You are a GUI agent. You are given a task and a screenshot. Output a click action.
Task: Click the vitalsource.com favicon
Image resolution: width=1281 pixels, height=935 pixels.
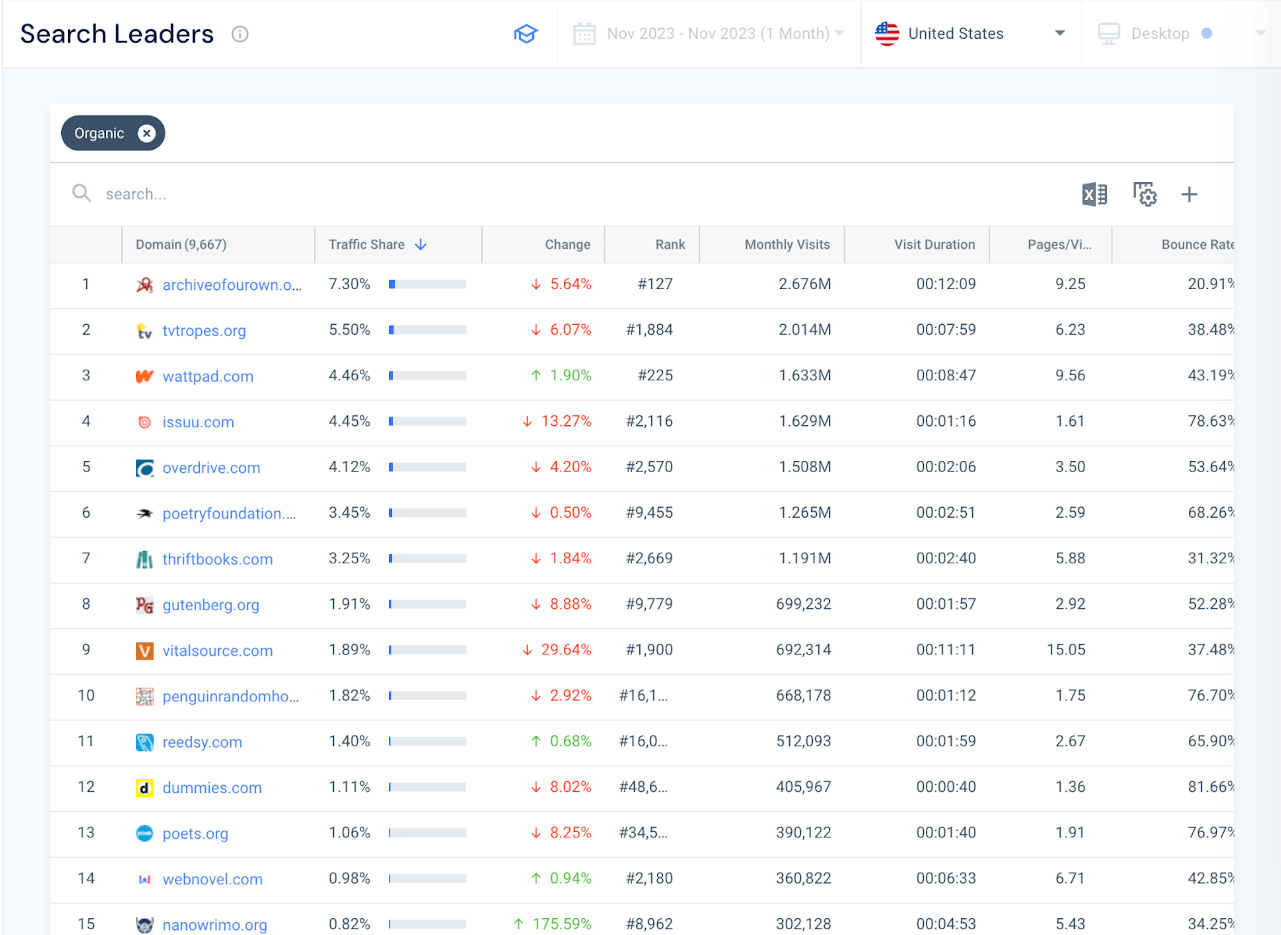coord(145,651)
